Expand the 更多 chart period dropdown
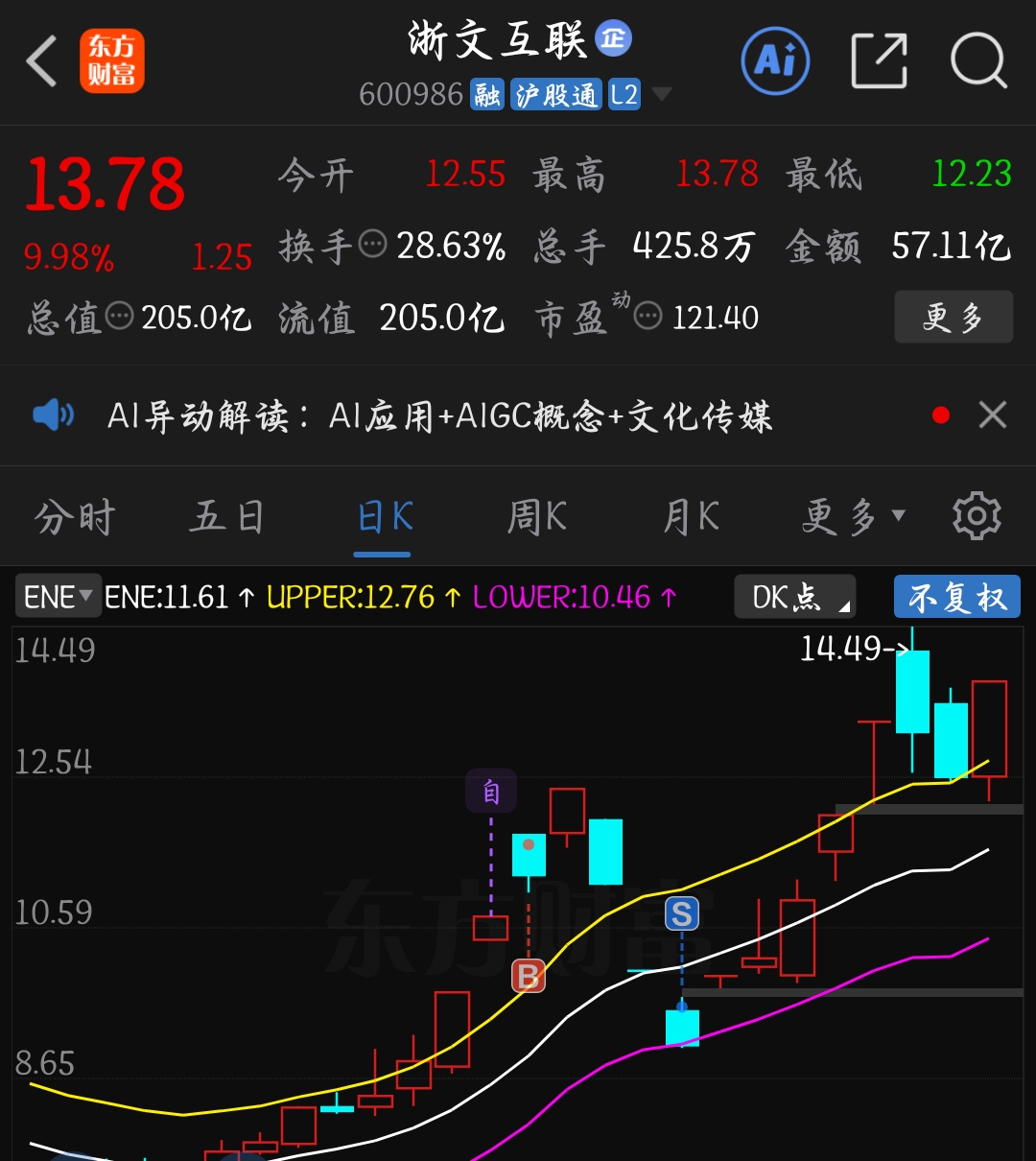The width and height of the screenshot is (1036, 1161). (854, 518)
